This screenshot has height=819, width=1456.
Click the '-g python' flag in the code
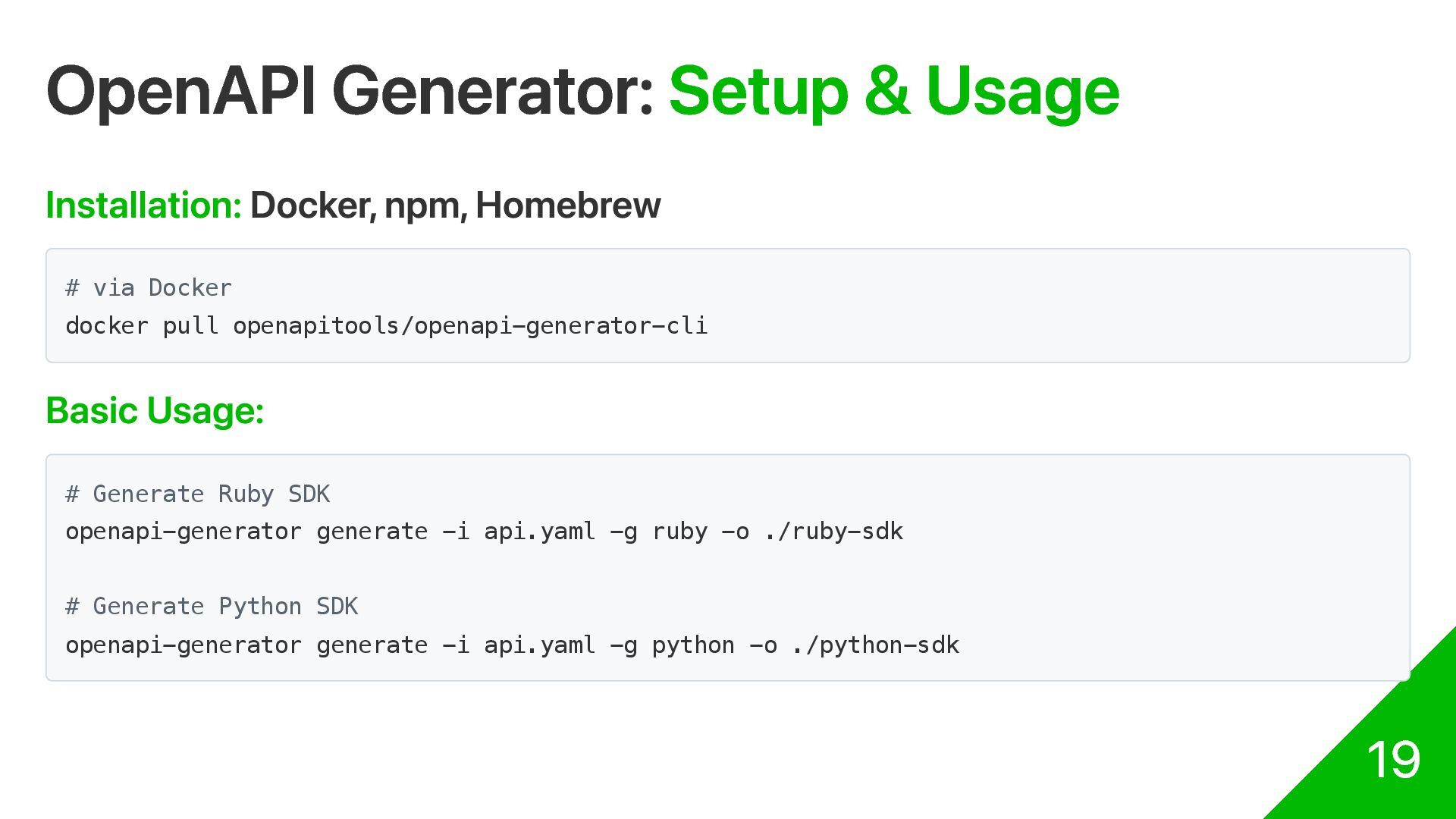[673, 645]
